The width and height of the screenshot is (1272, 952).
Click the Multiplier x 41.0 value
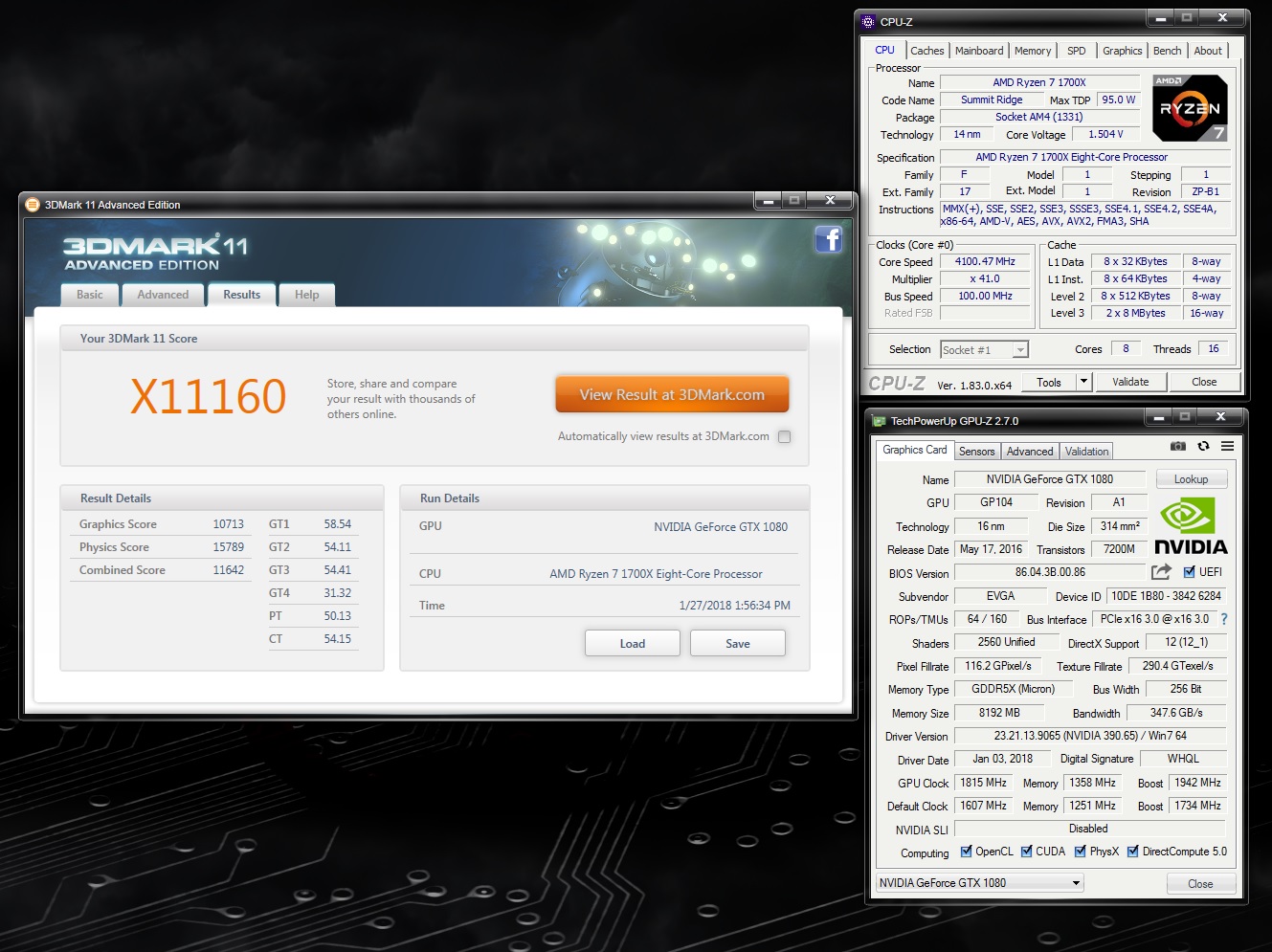(x=985, y=278)
